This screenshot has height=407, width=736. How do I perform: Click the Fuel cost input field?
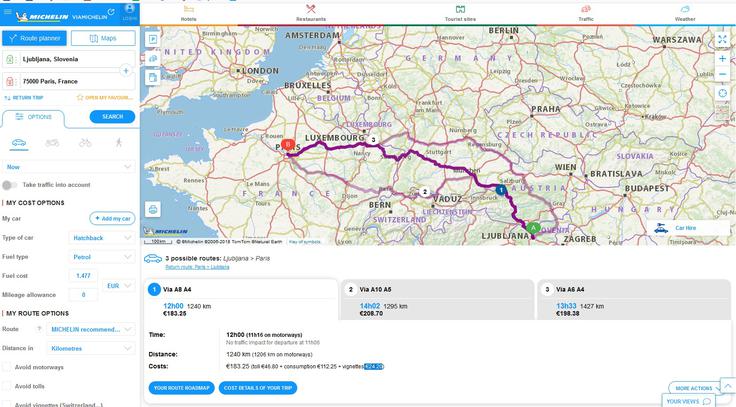(x=84, y=275)
